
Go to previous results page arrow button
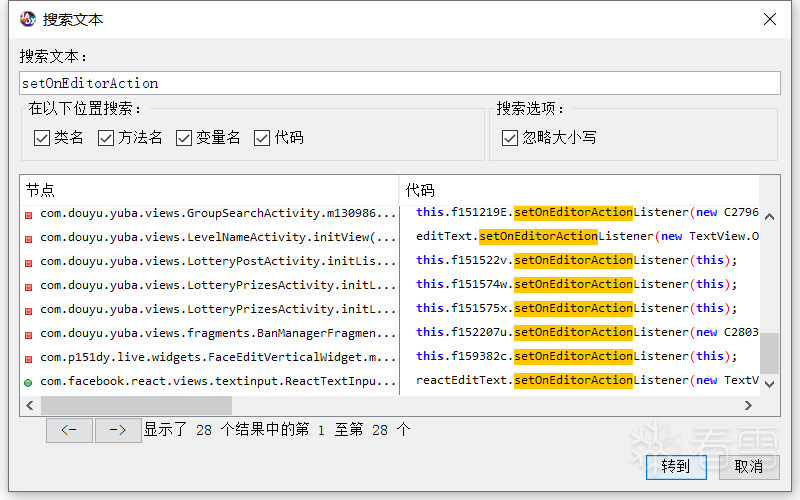(69, 430)
